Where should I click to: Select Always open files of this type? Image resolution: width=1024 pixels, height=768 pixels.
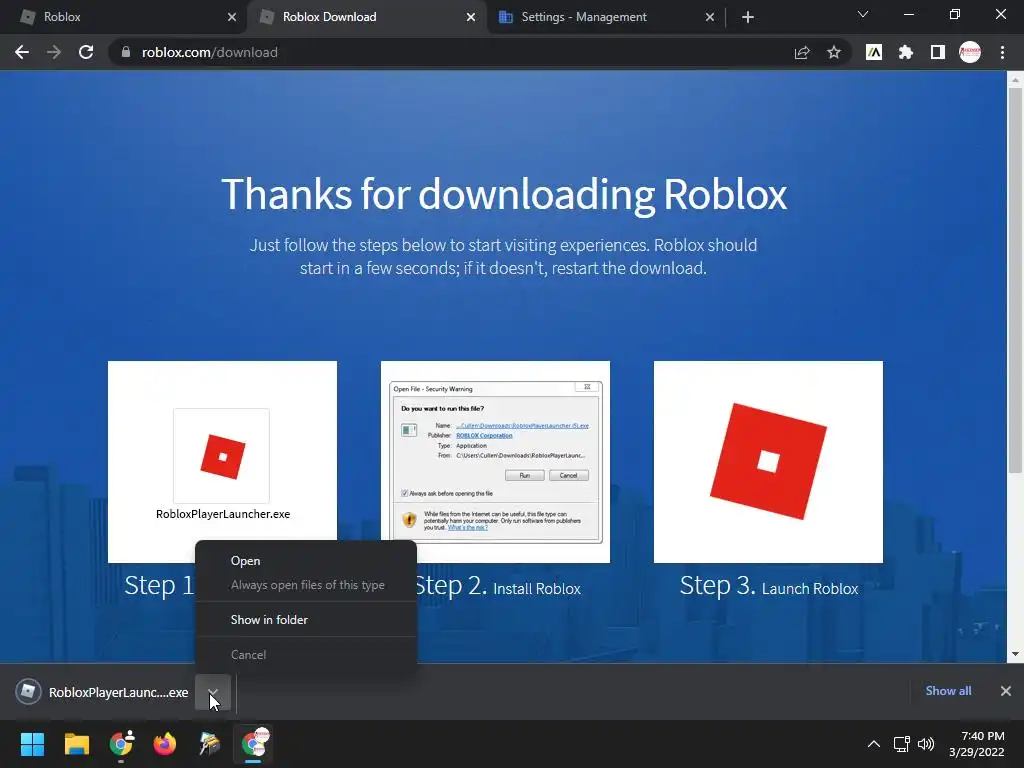point(306,585)
